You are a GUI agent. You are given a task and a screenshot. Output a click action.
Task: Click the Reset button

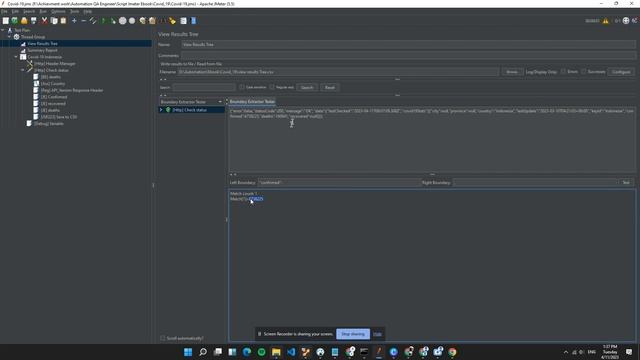330,87
